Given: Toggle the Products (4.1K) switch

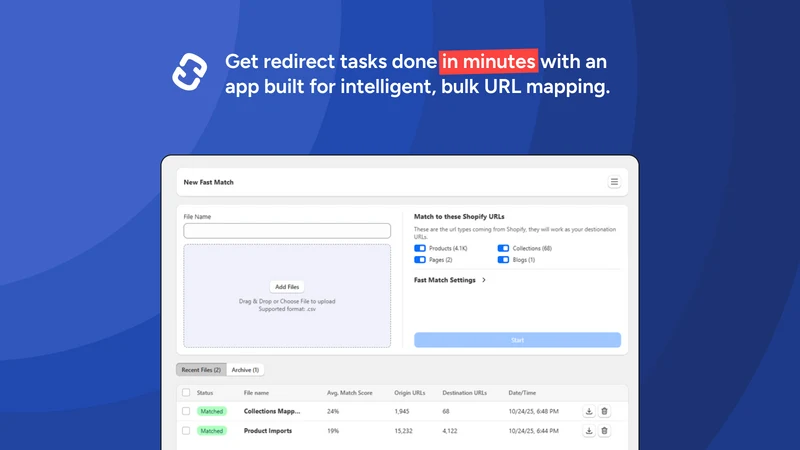Looking at the screenshot, I should 420,248.
